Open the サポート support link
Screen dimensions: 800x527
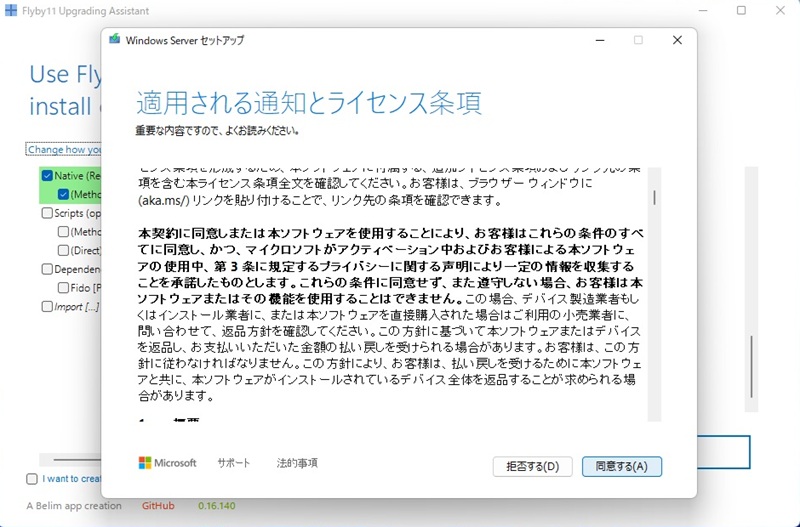pyautogui.click(x=234, y=463)
